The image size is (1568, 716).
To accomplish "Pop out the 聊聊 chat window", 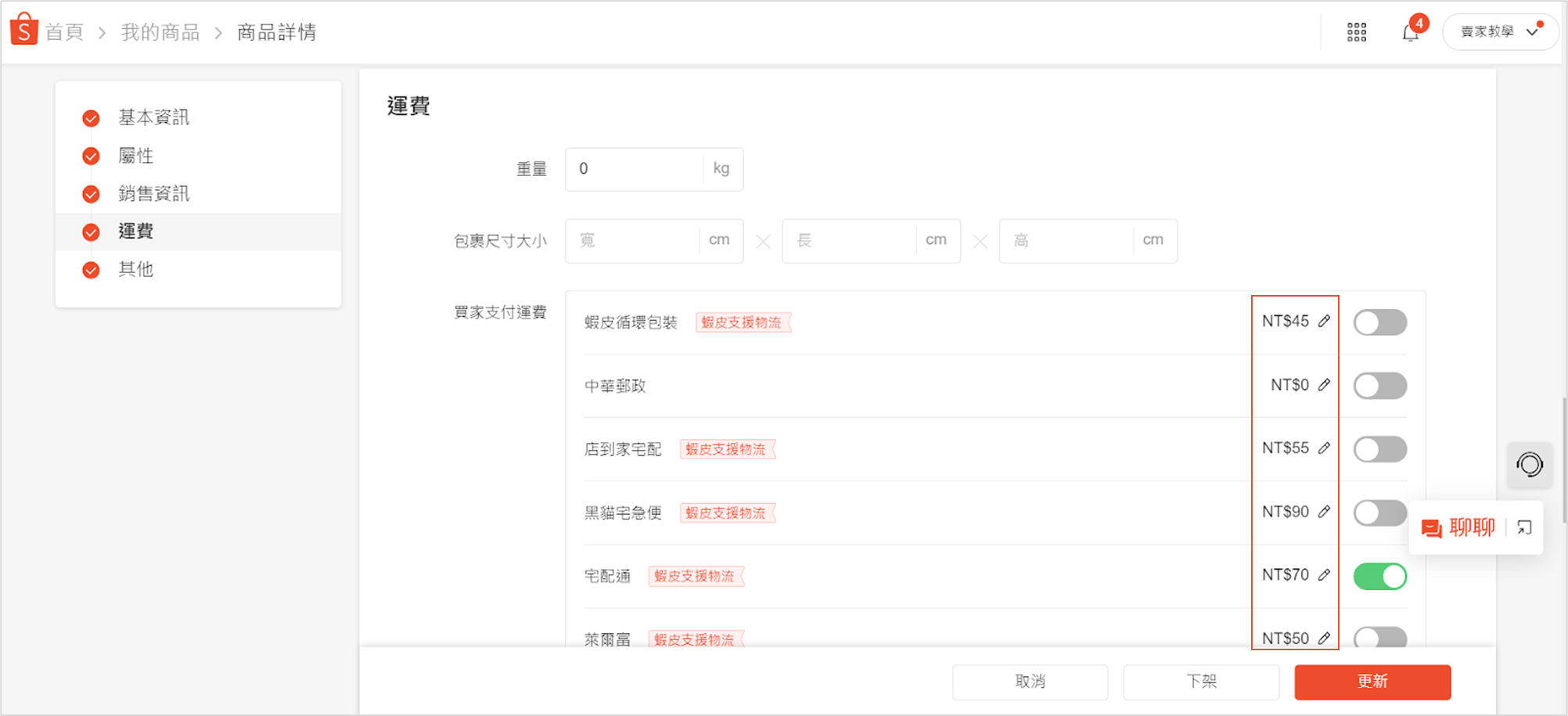I will [x=1524, y=528].
